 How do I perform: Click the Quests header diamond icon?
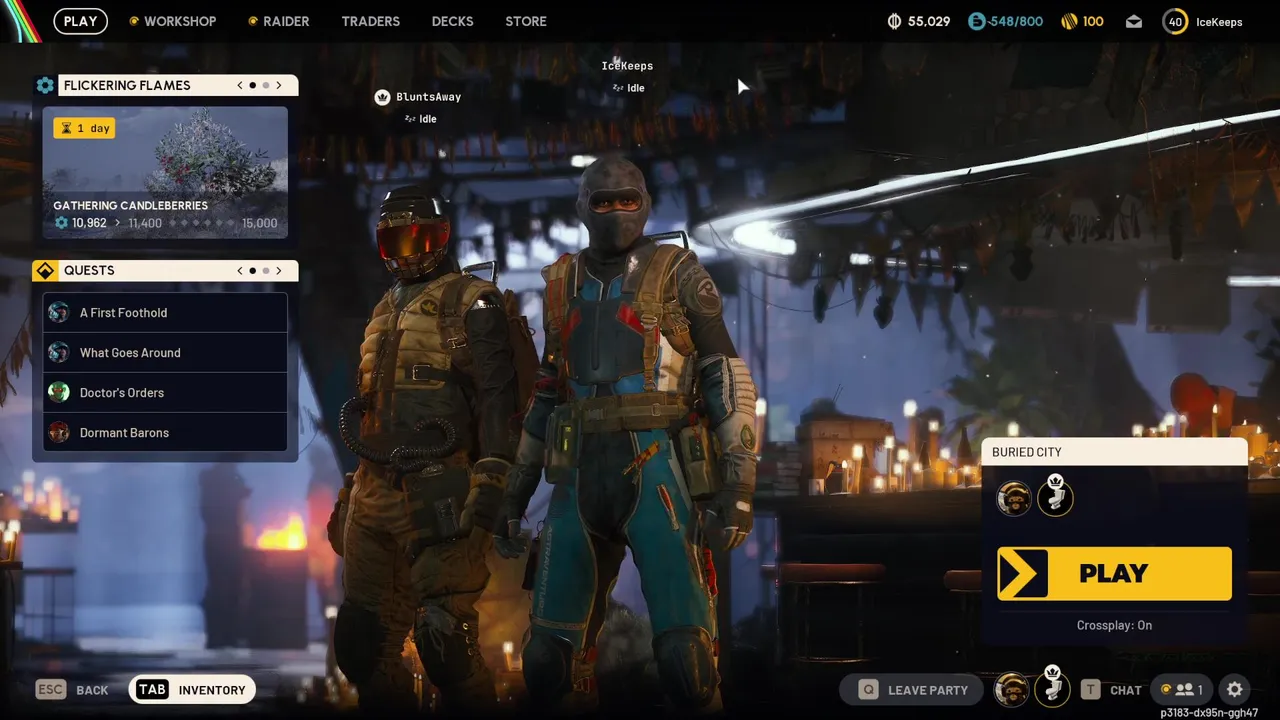[x=45, y=270]
